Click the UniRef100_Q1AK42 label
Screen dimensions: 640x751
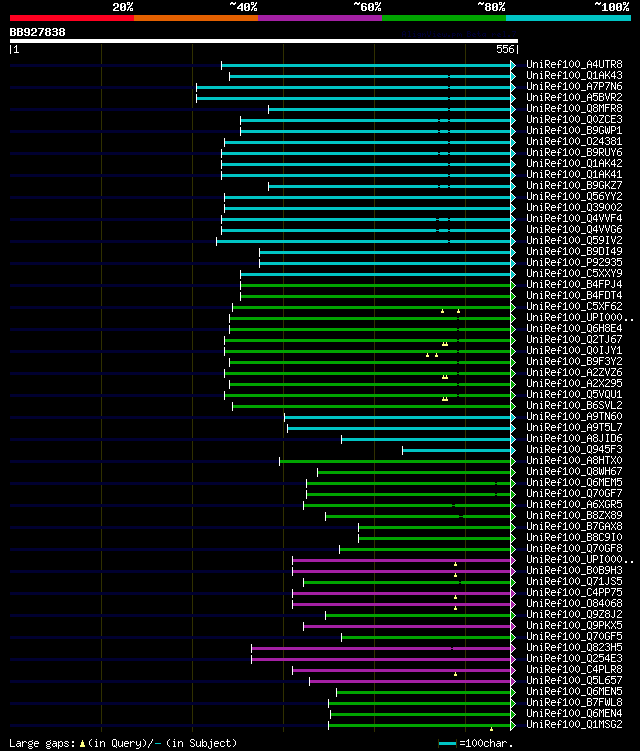tap(574, 163)
